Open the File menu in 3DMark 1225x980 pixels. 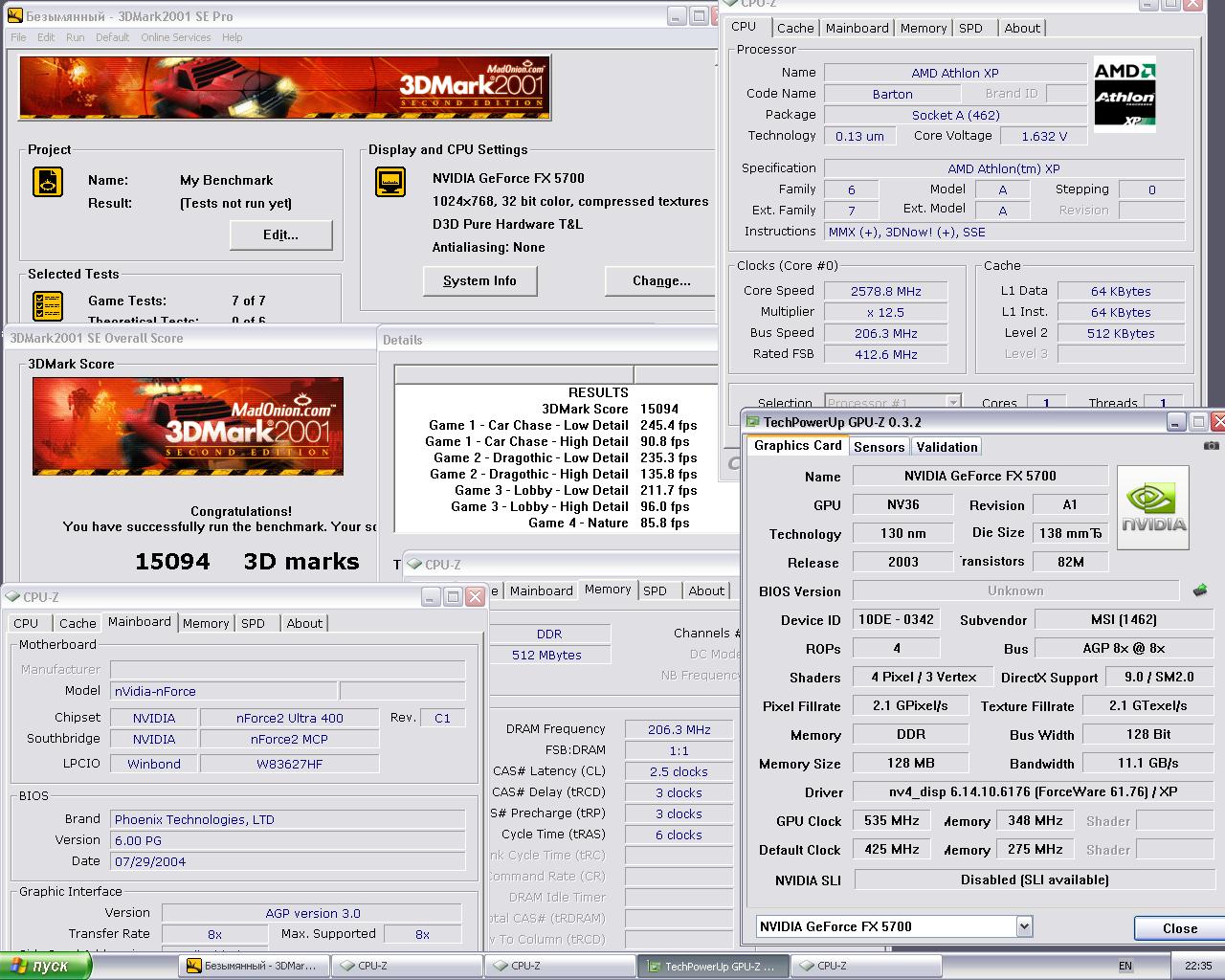(x=18, y=37)
